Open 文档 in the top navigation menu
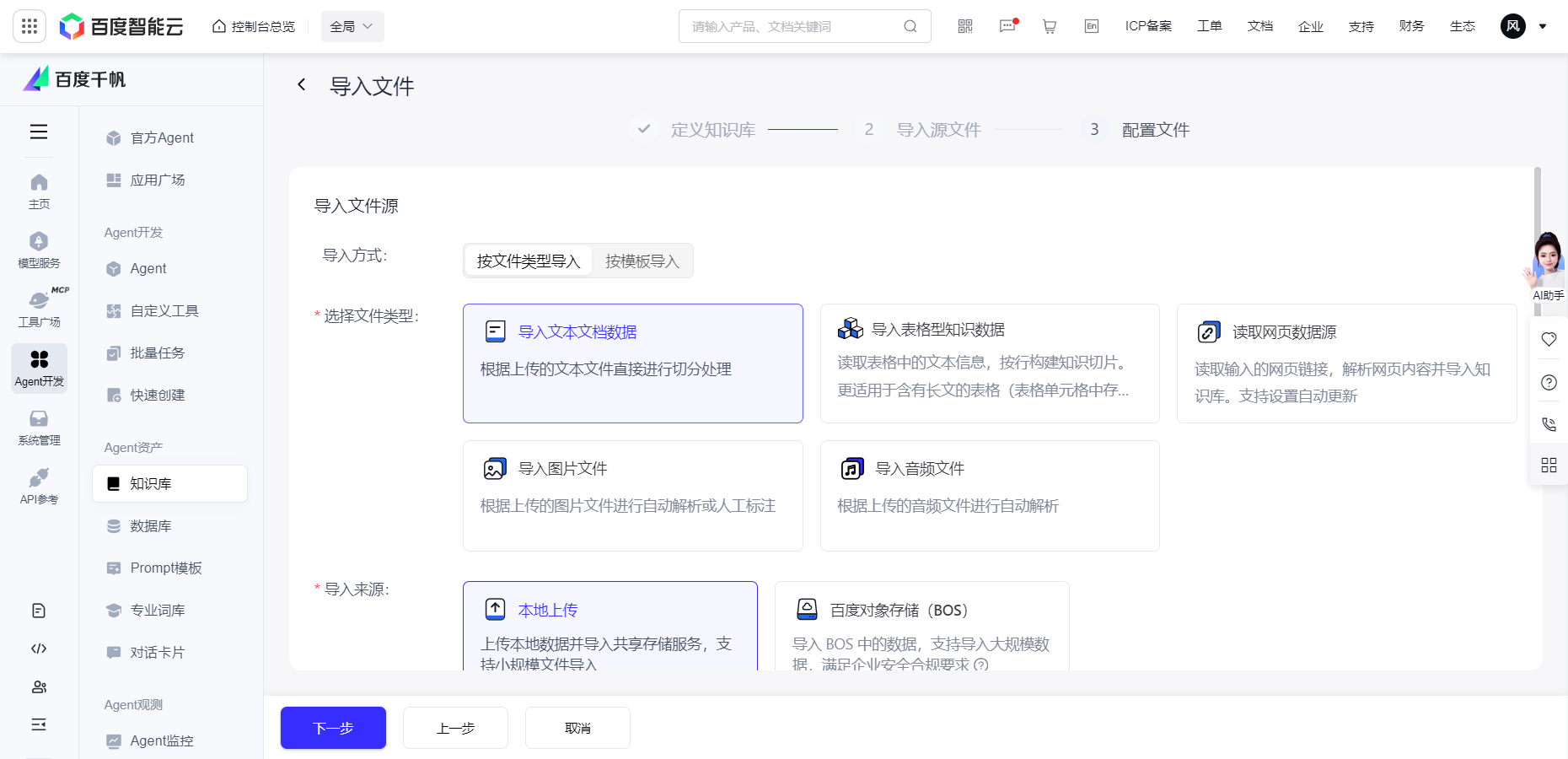The image size is (1568, 759). (x=1259, y=26)
